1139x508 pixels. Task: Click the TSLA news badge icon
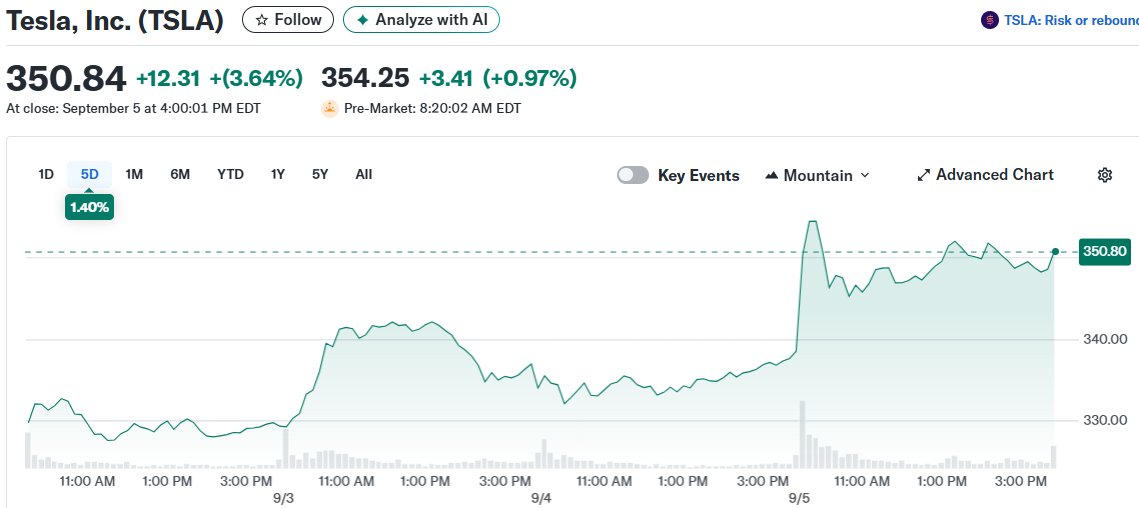pos(989,20)
